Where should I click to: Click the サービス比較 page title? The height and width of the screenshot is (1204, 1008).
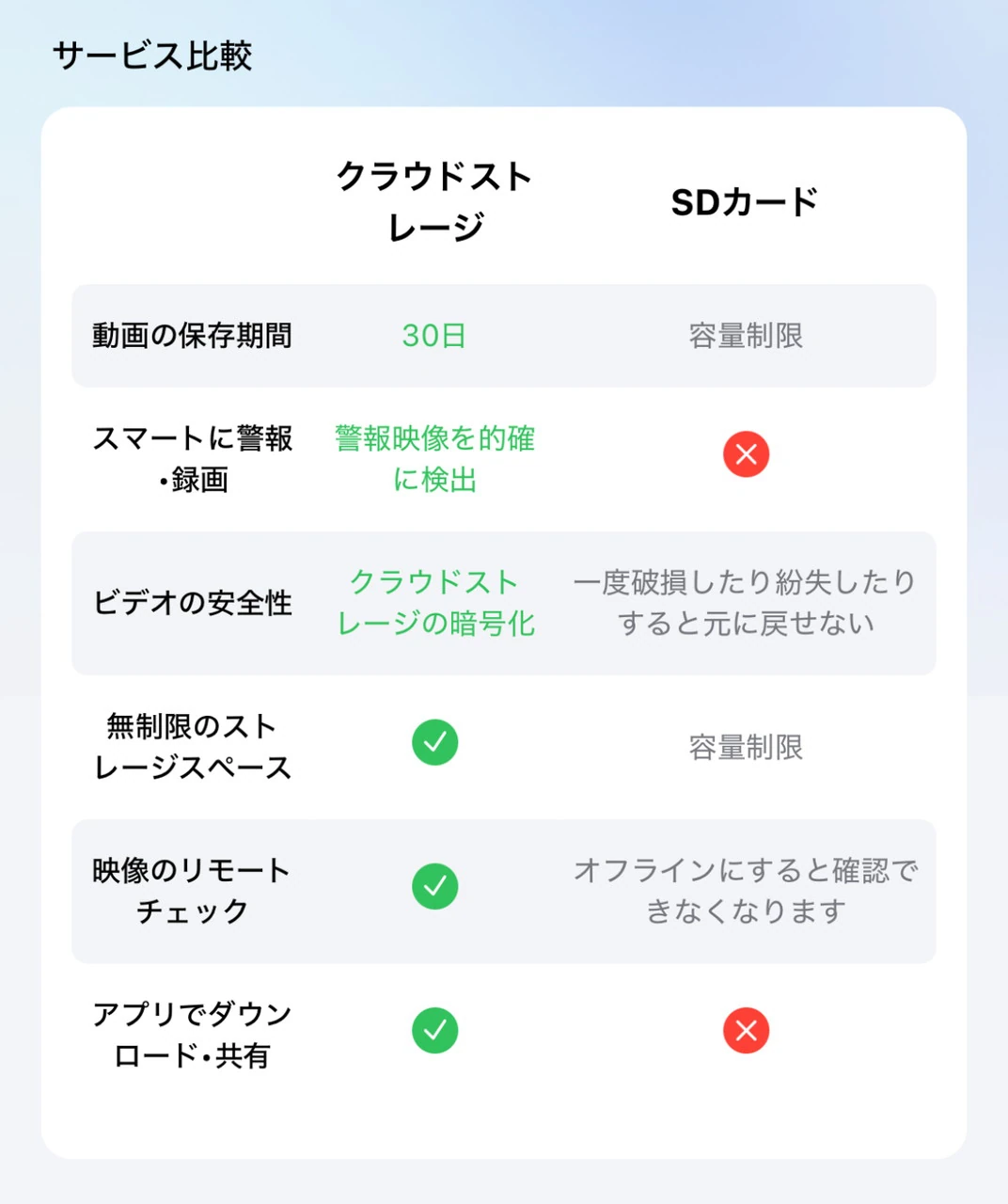point(152,55)
